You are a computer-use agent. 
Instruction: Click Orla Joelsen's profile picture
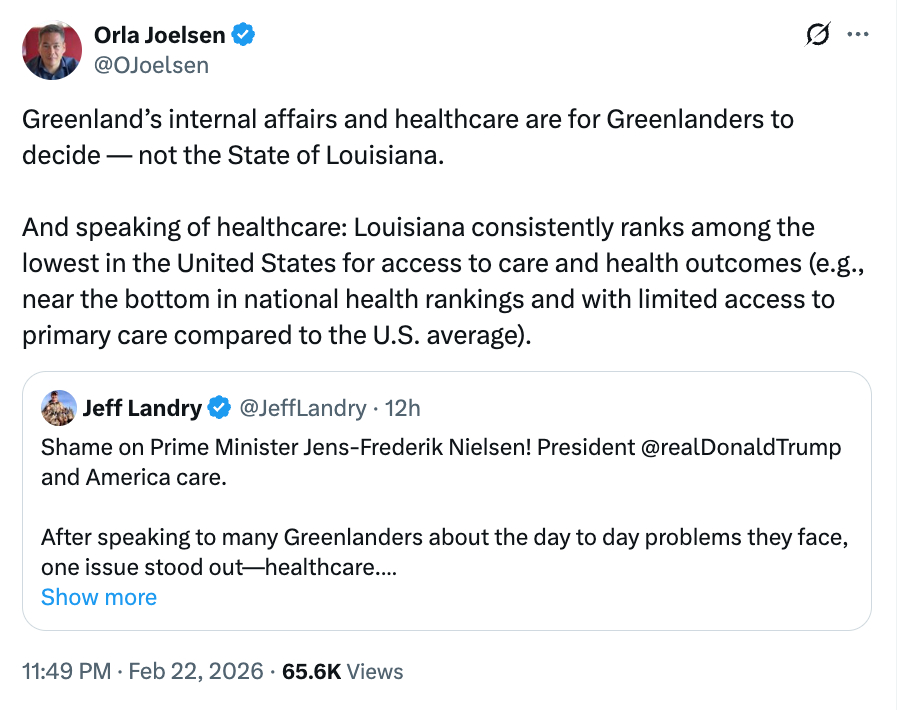tap(51, 49)
